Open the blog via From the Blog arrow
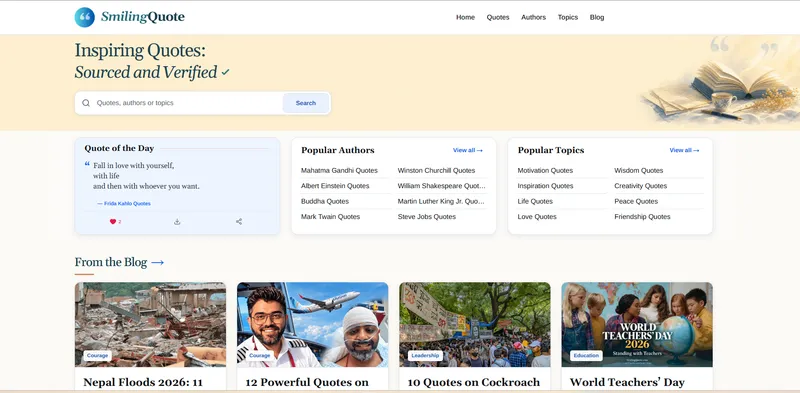Viewport: 800px width, 393px height. [x=158, y=262]
